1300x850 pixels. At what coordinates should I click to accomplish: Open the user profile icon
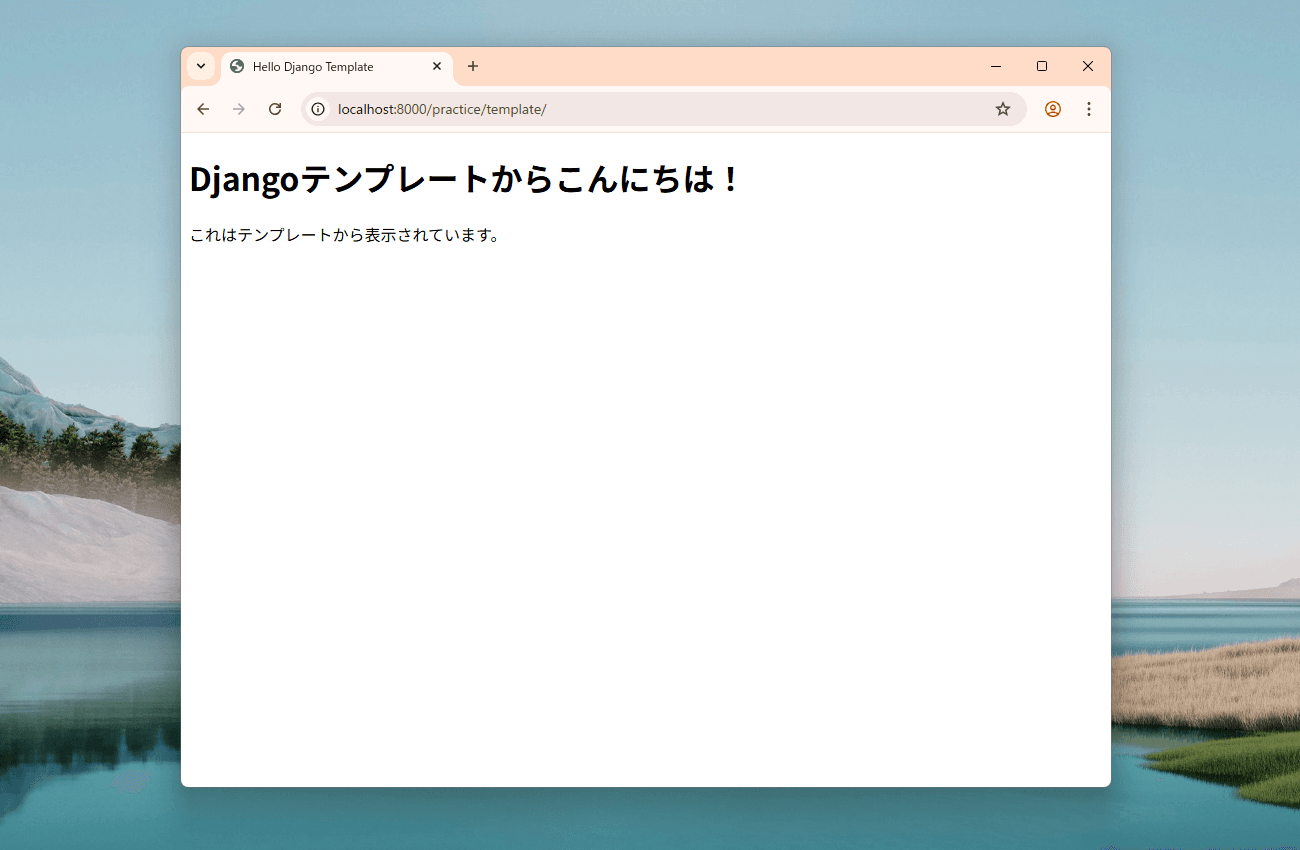point(1053,109)
